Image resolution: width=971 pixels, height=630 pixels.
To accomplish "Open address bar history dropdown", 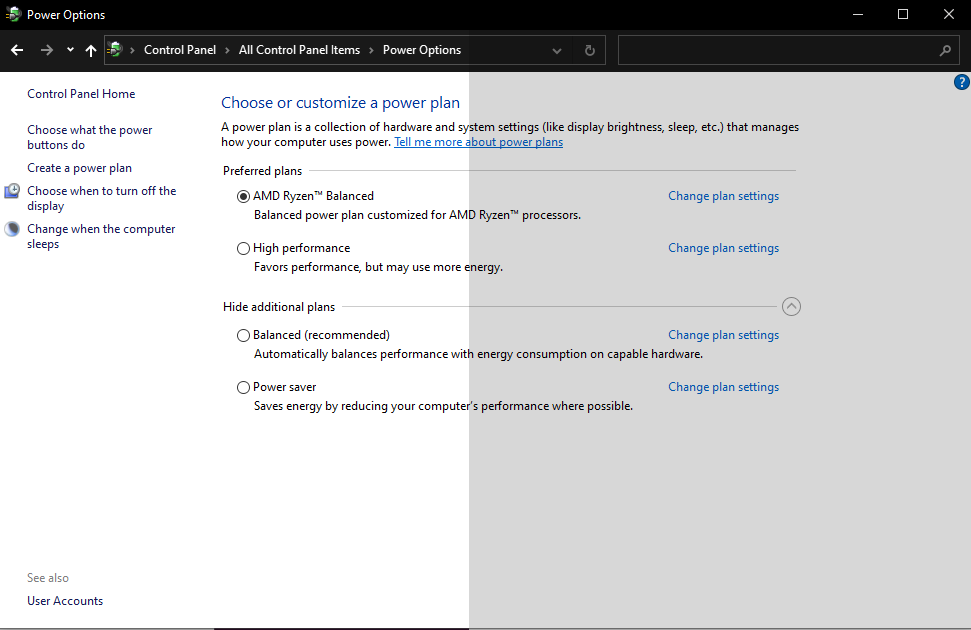I will [557, 51].
